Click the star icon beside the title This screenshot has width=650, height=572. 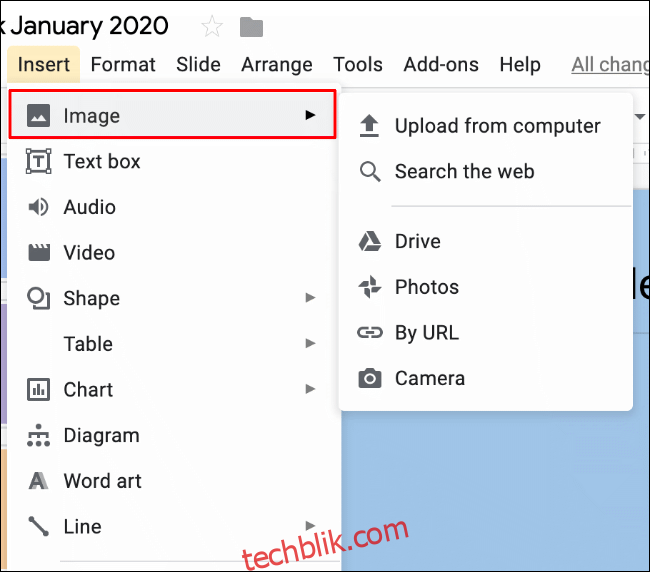tap(212, 27)
